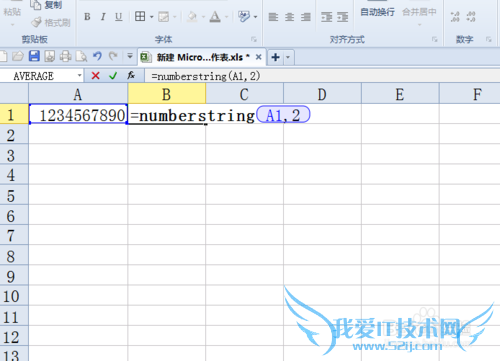This screenshot has height=361, width=500.
Task: Apply cell borders icon
Action: pyautogui.click(x=140, y=16)
